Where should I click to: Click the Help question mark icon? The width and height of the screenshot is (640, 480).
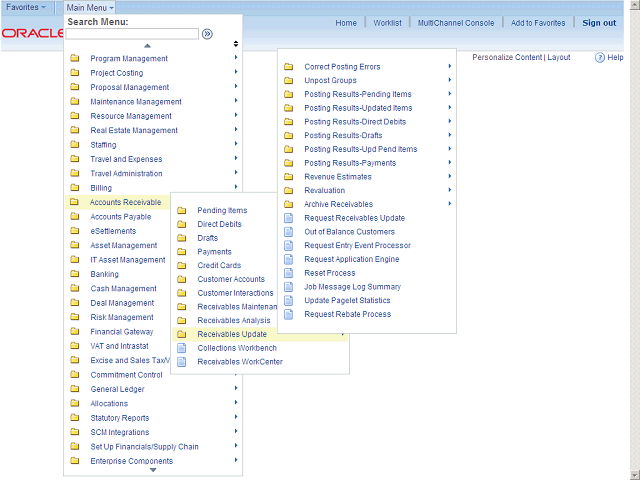click(599, 58)
